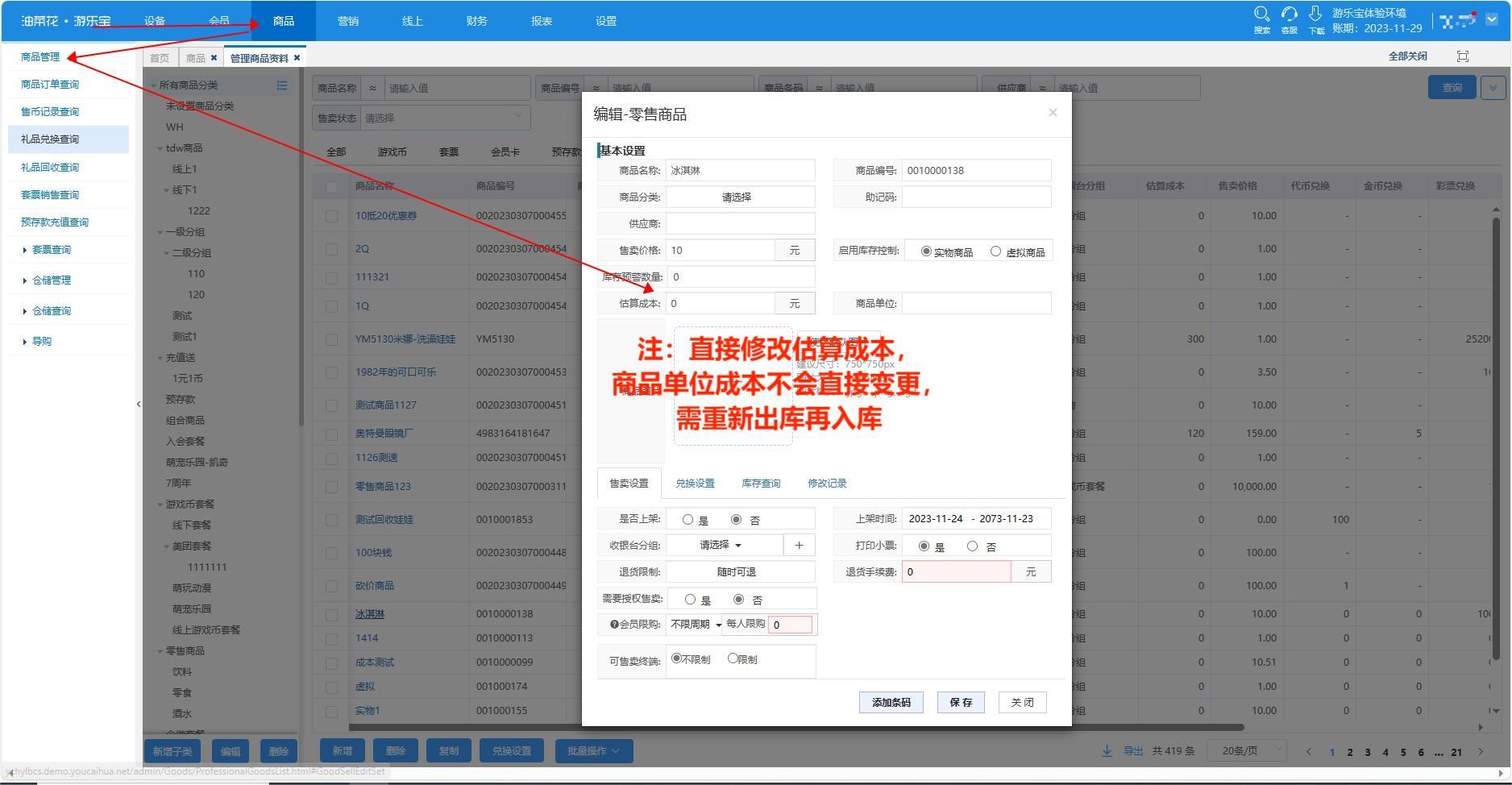Tick the select-all checkbox in table header

(331, 187)
